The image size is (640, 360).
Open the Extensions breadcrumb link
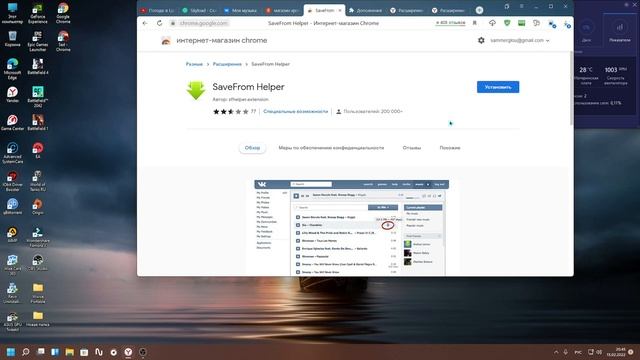pos(227,64)
